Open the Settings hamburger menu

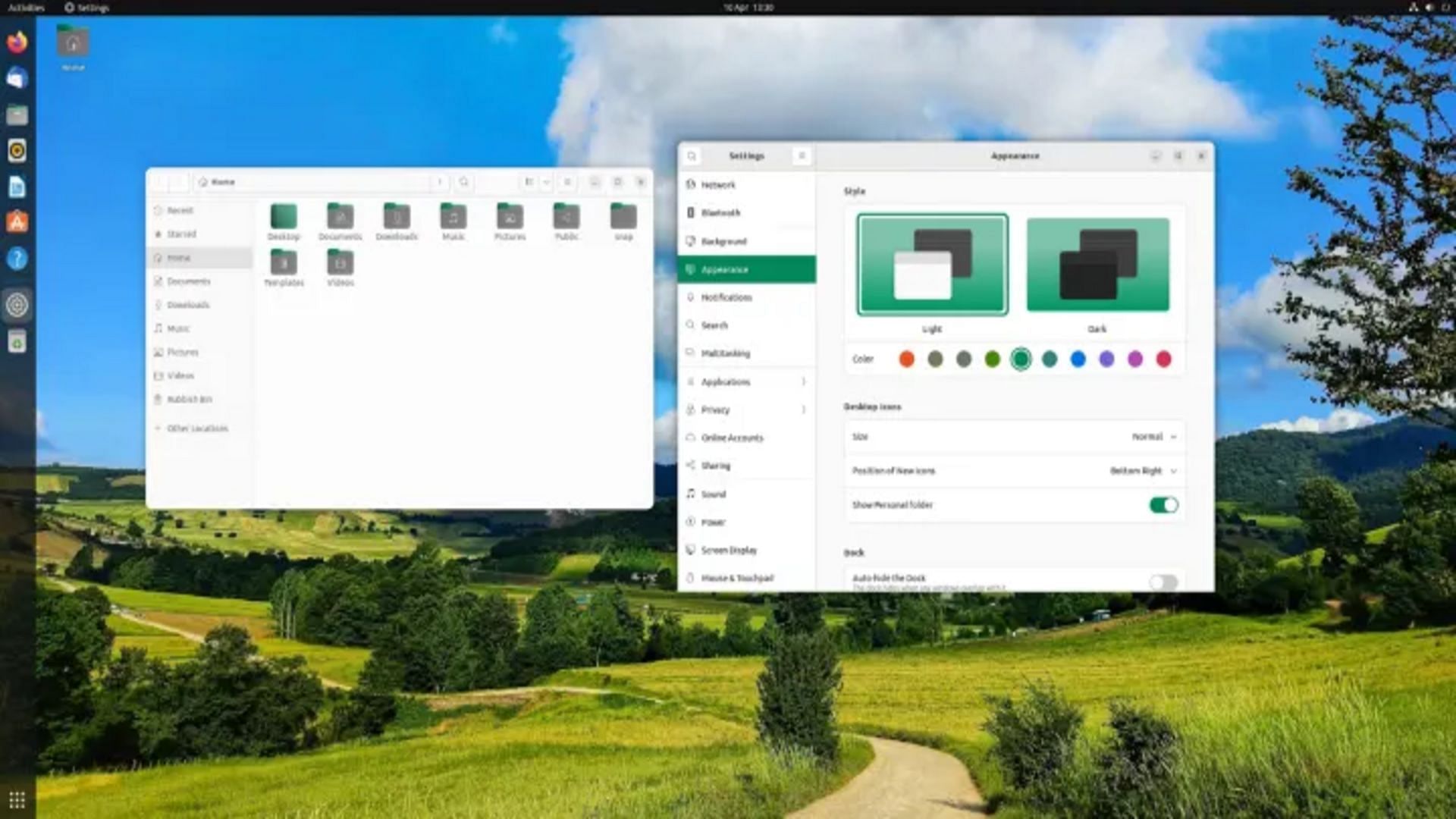click(x=802, y=155)
